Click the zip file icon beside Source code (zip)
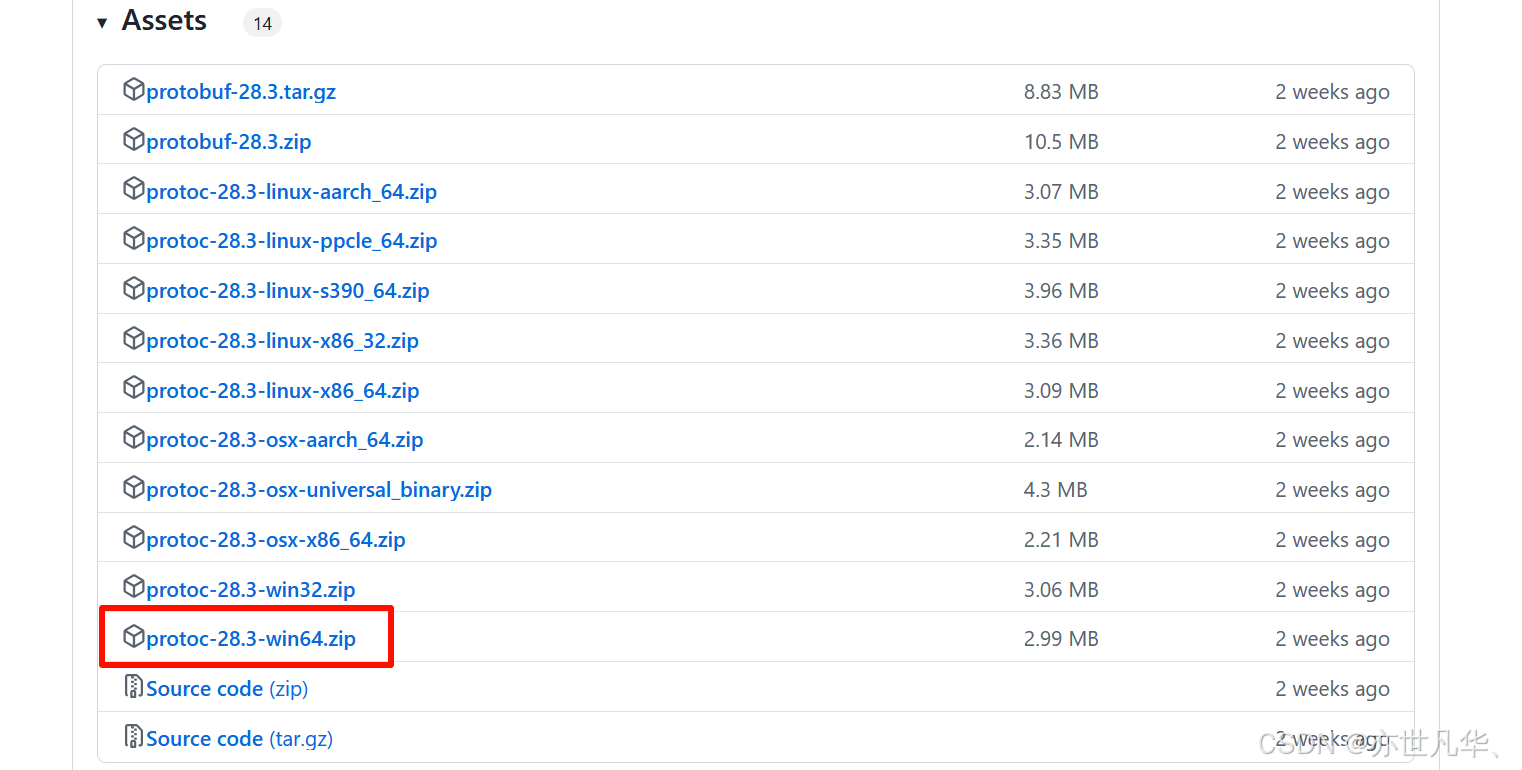1522x770 pixels. click(x=133, y=687)
